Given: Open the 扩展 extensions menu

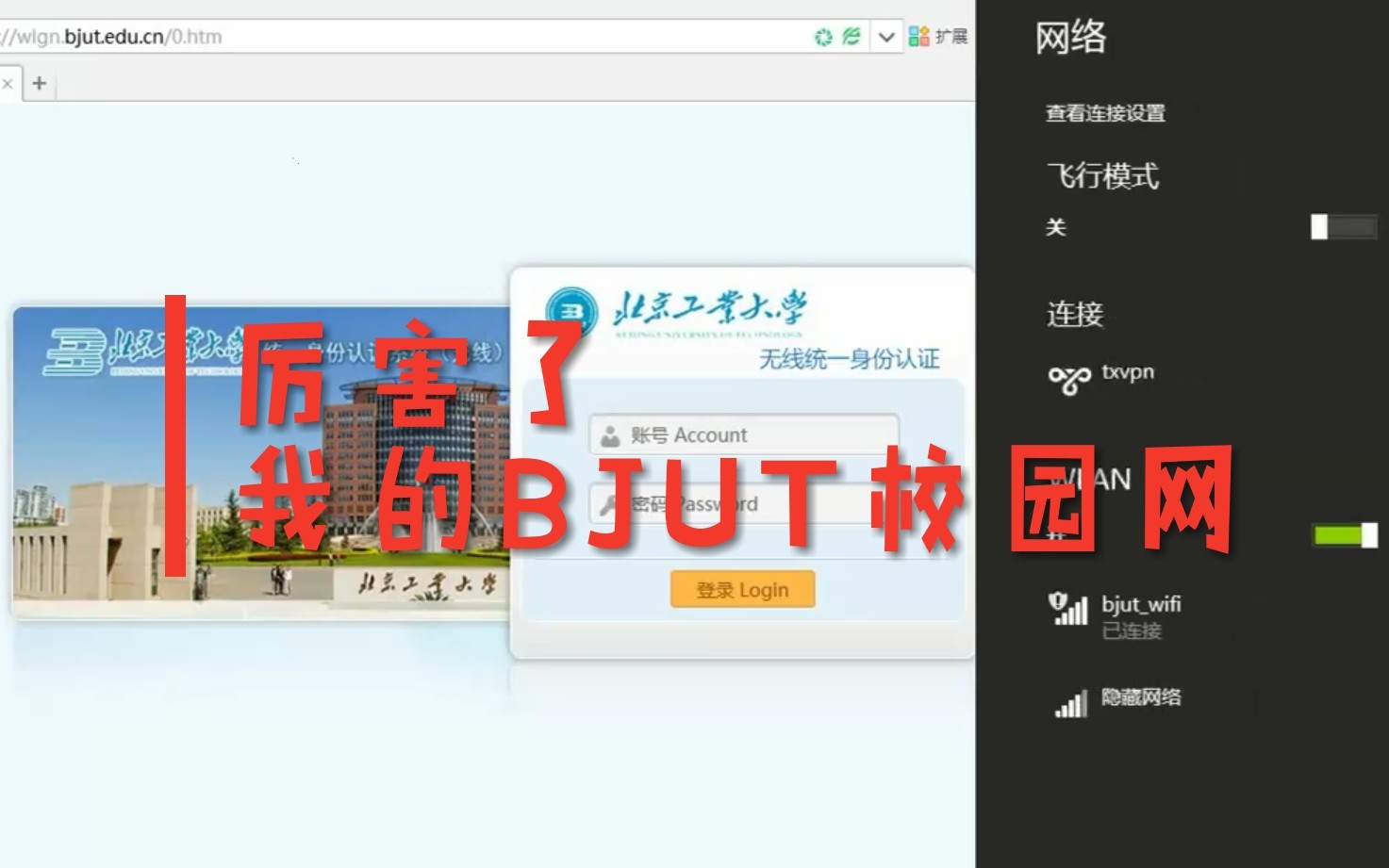Looking at the screenshot, I should tap(938, 37).
